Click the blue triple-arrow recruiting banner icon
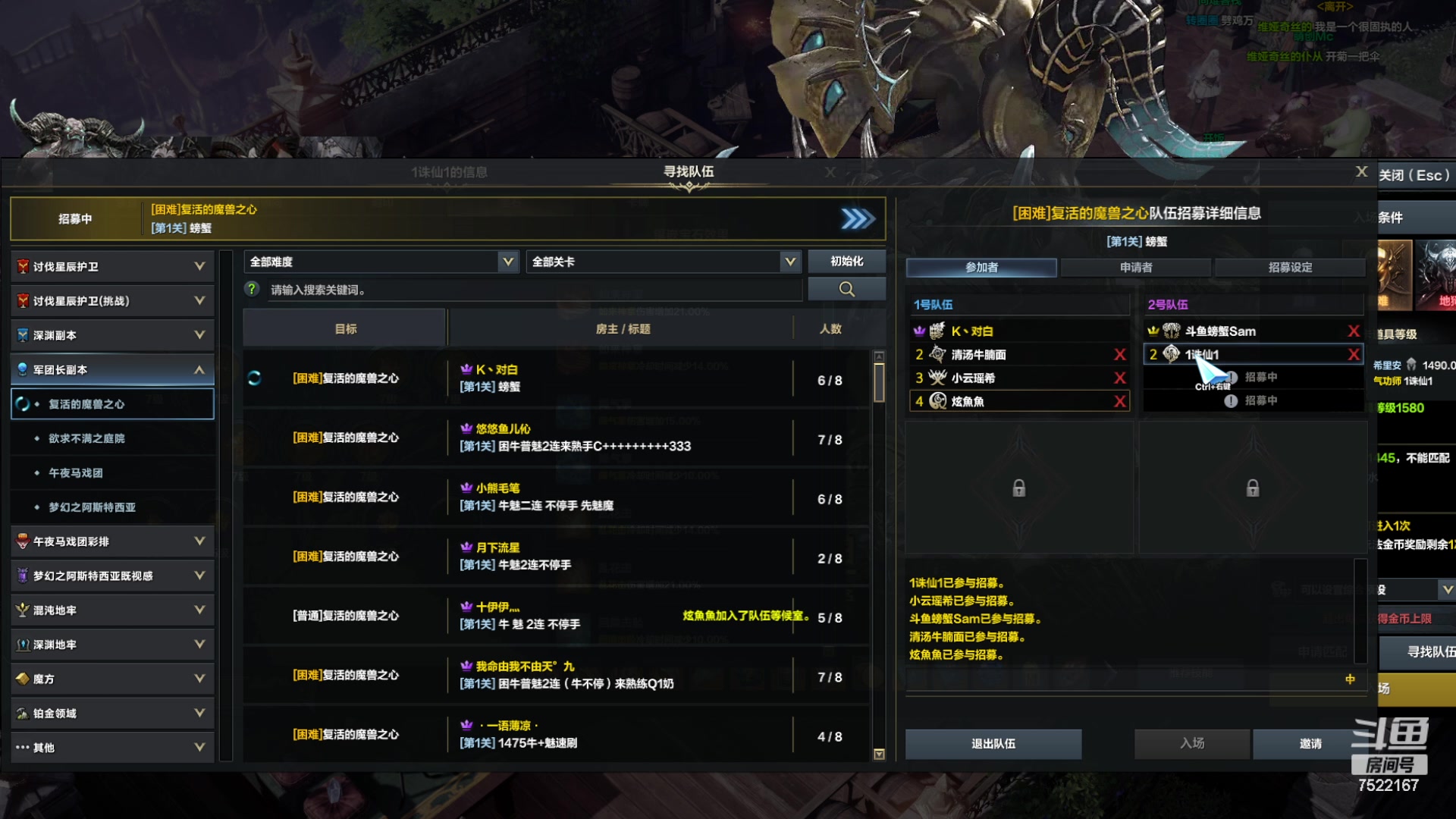This screenshot has width=1456, height=819. coord(858,219)
